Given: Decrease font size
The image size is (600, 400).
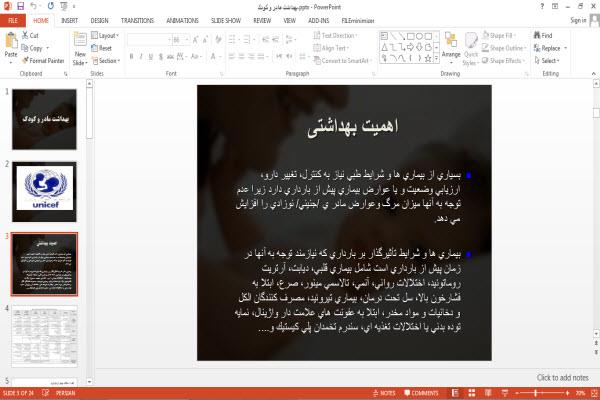Looking at the screenshot, I should (x=205, y=39).
